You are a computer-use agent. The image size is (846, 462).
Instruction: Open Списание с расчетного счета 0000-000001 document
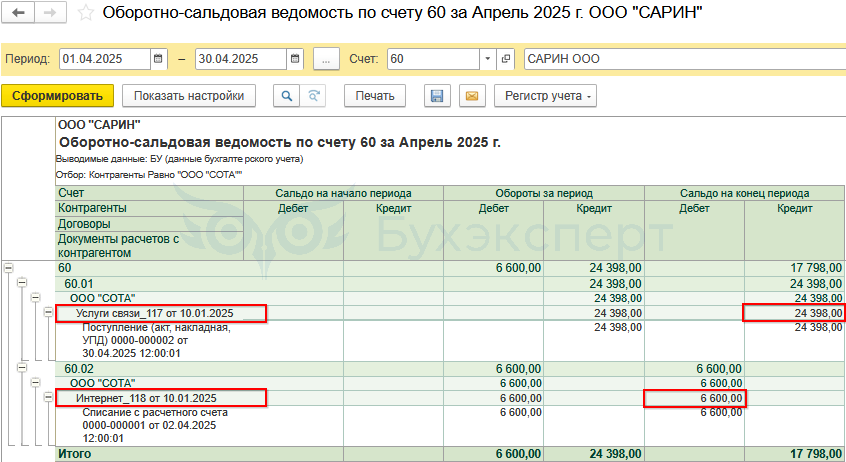pos(155,425)
